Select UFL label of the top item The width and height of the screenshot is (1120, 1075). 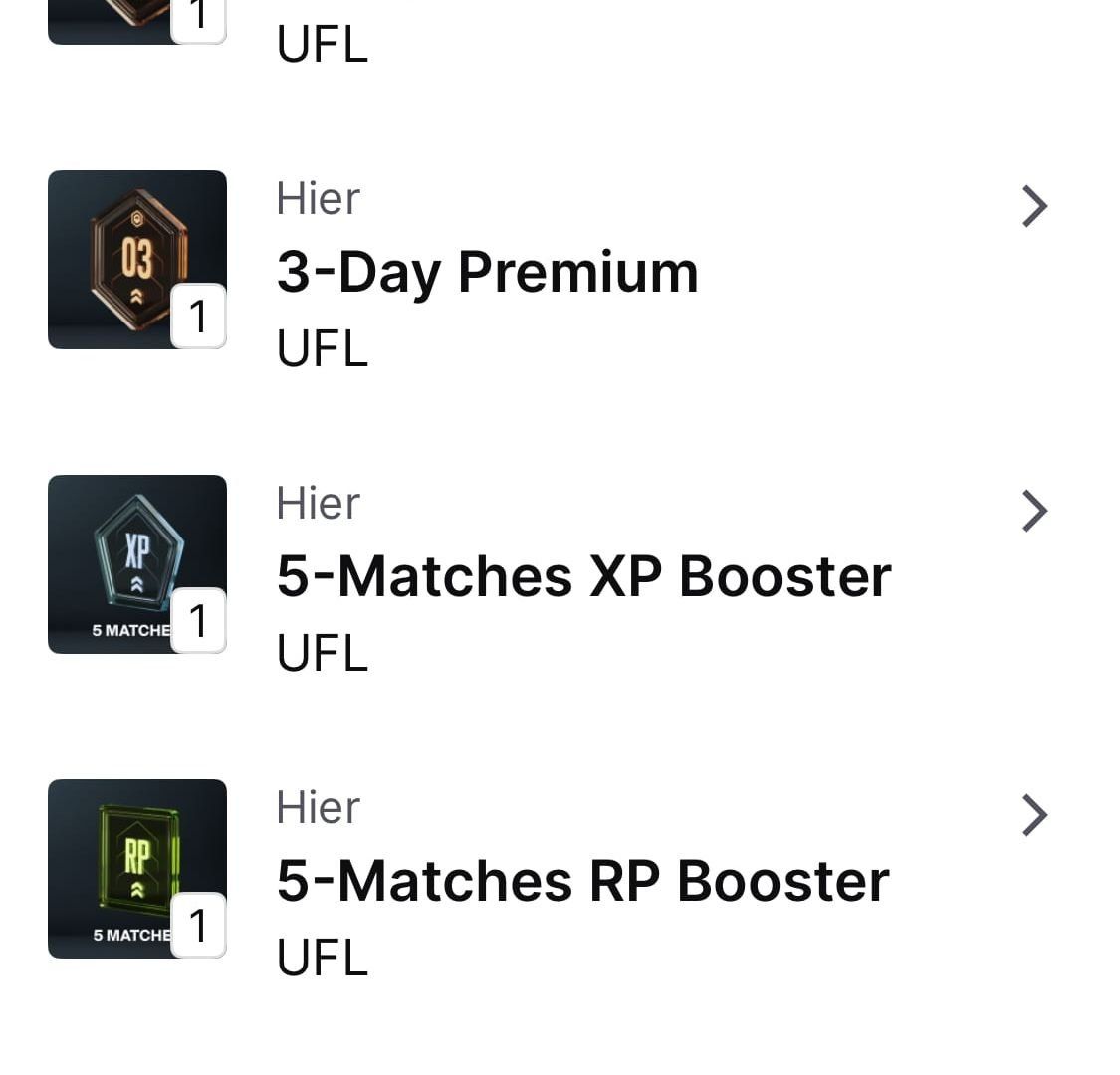click(323, 44)
